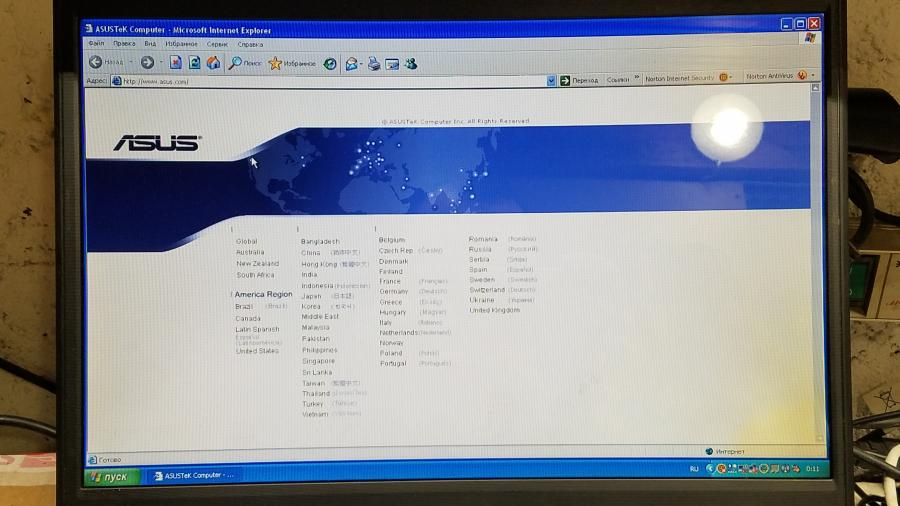Click the Windows flag logo in menu bar corner
Image resolution: width=900 pixels, height=506 pixels.
coord(810,38)
